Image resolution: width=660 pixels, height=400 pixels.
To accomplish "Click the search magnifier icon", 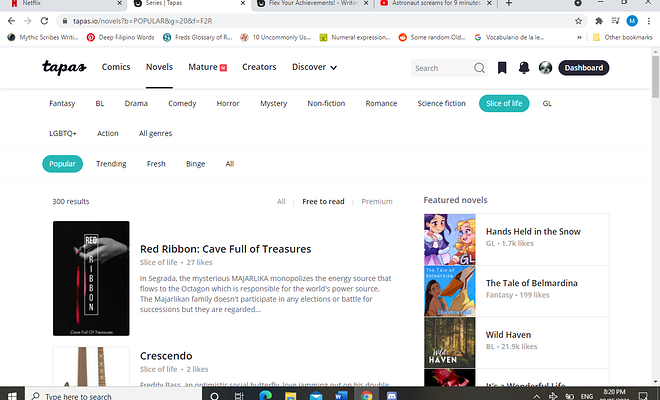I will (480, 68).
